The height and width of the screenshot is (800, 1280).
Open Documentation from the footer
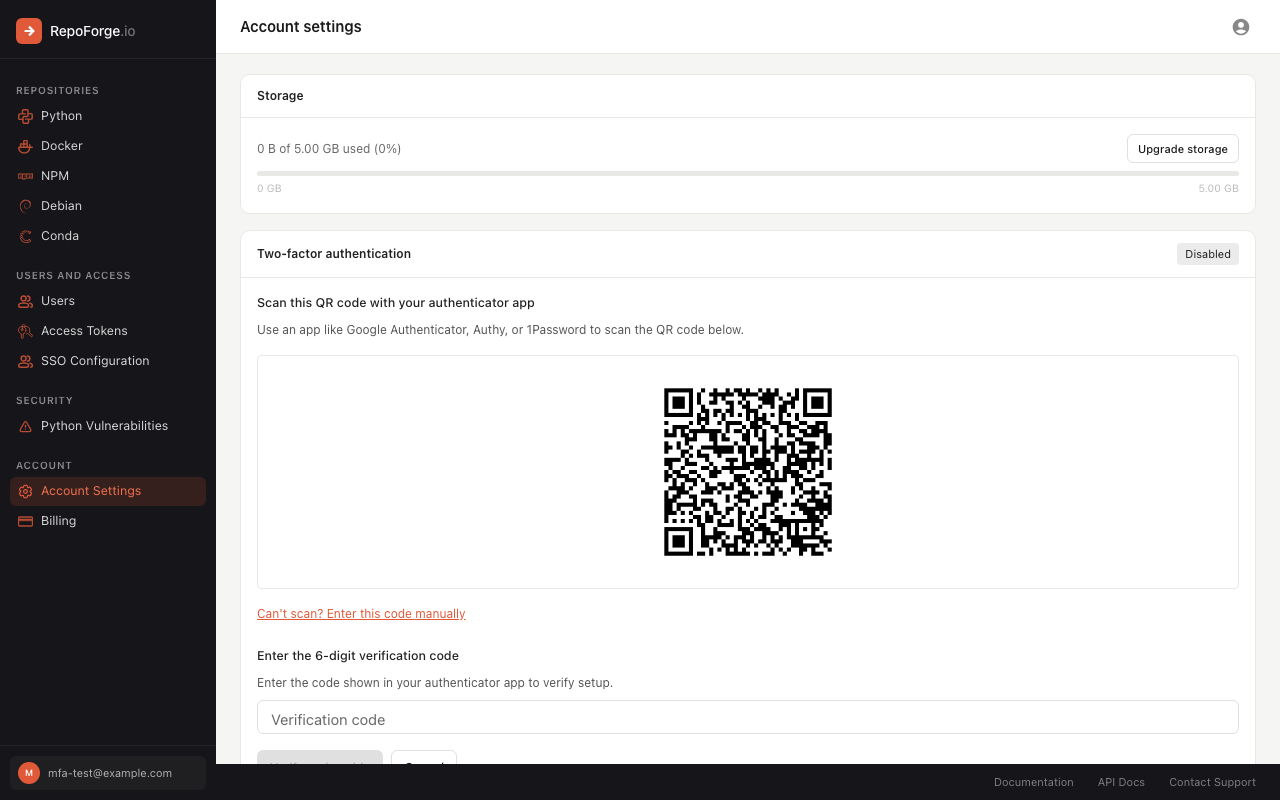click(x=1034, y=782)
